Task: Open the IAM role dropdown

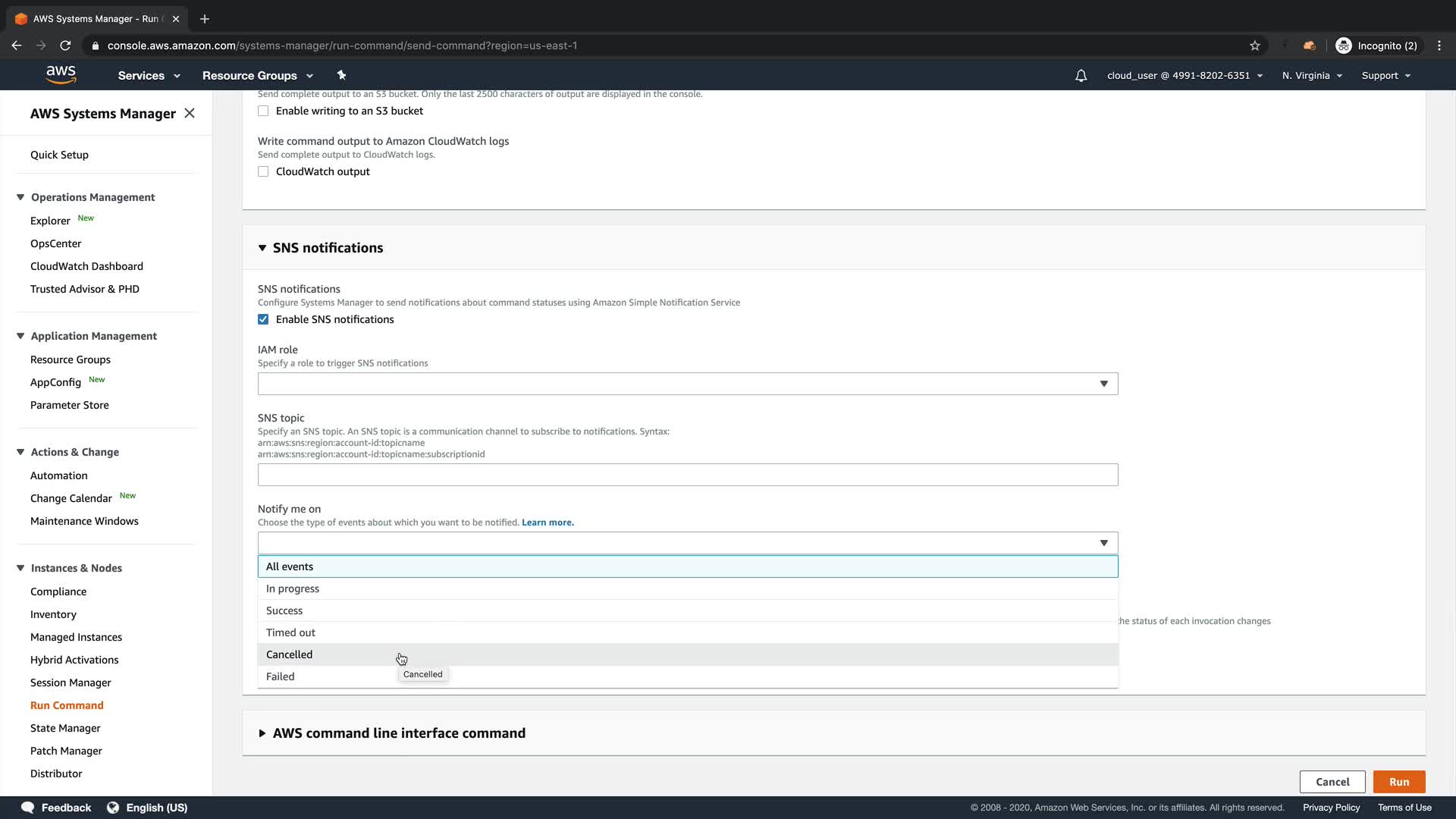Action: [x=687, y=384]
